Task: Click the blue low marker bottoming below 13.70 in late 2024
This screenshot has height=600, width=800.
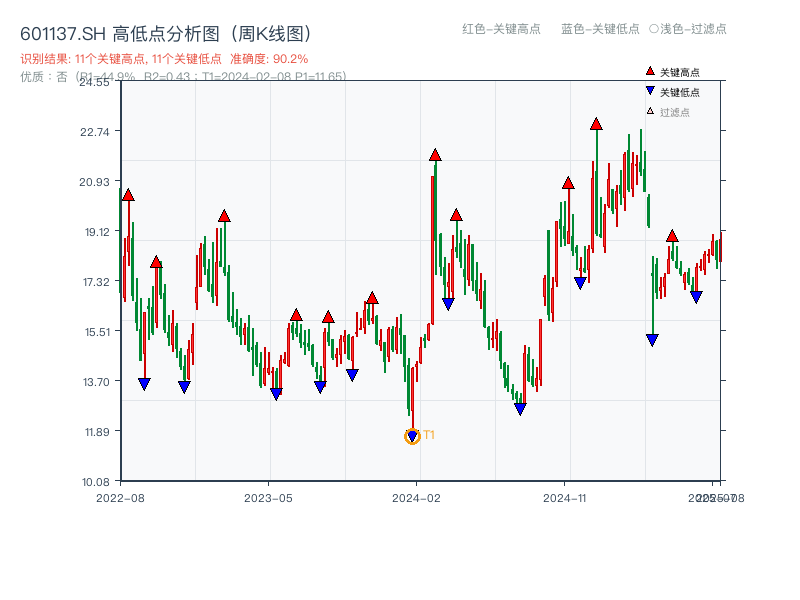Action: pyautogui.click(x=520, y=409)
